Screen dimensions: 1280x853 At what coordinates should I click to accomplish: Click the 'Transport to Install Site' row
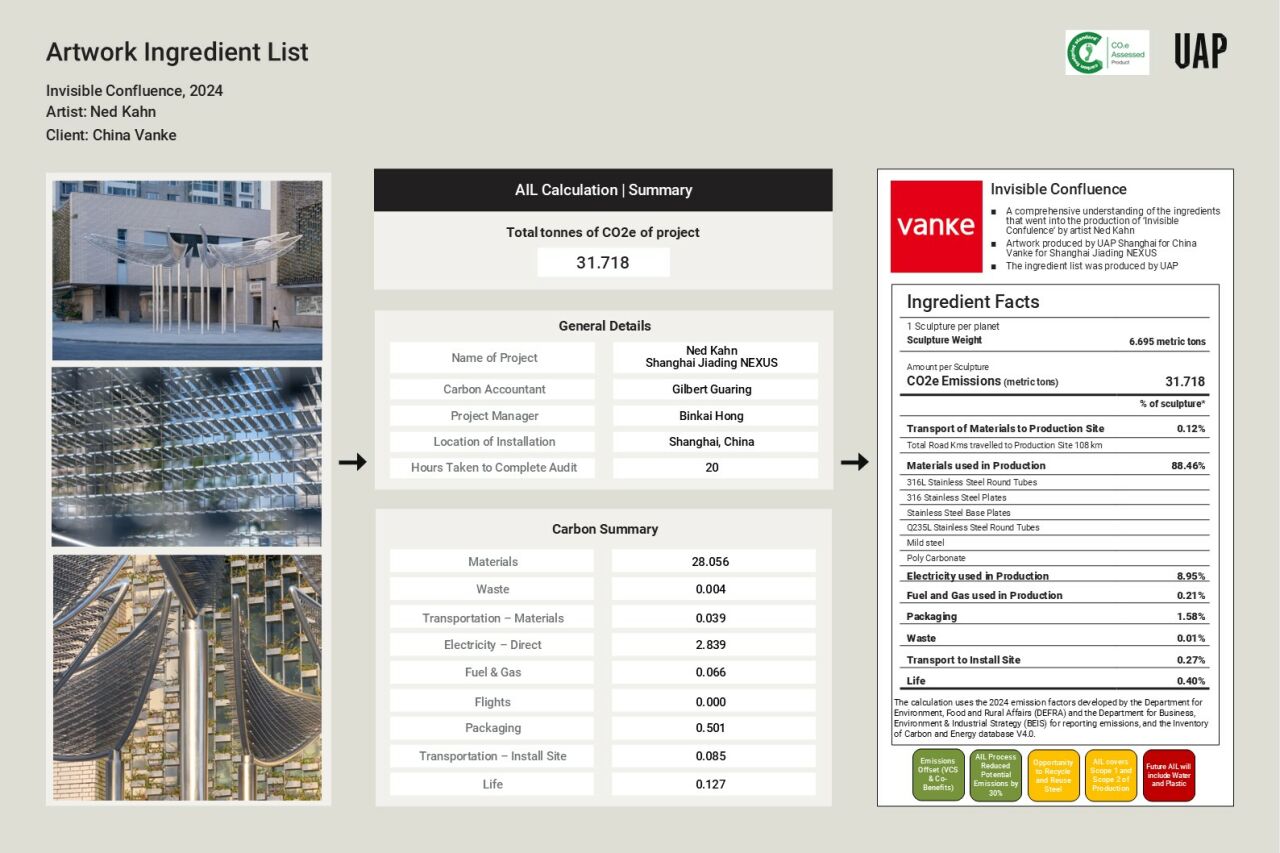[1055, 660]
